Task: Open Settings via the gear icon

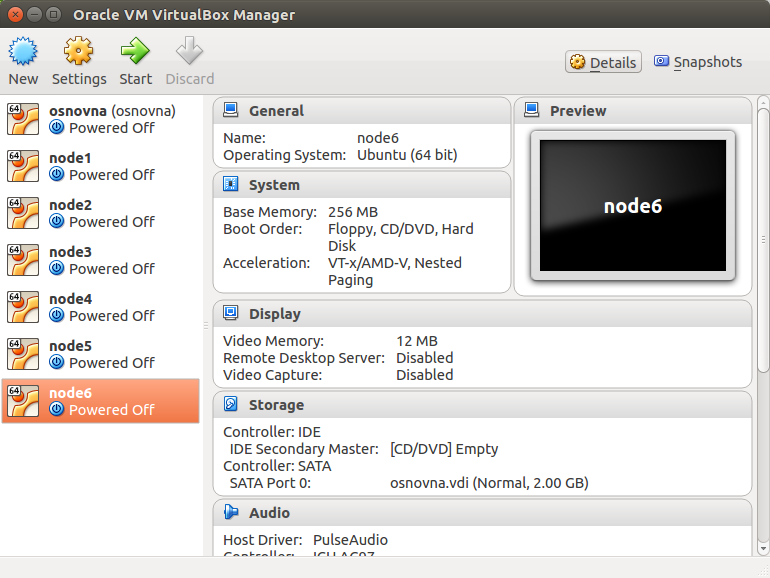Action: pos(79,51)
